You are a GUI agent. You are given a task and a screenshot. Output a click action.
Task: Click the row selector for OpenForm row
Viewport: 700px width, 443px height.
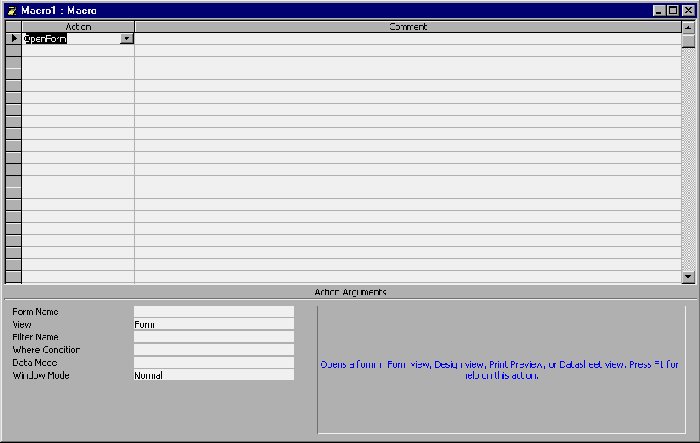pos(13,39)
